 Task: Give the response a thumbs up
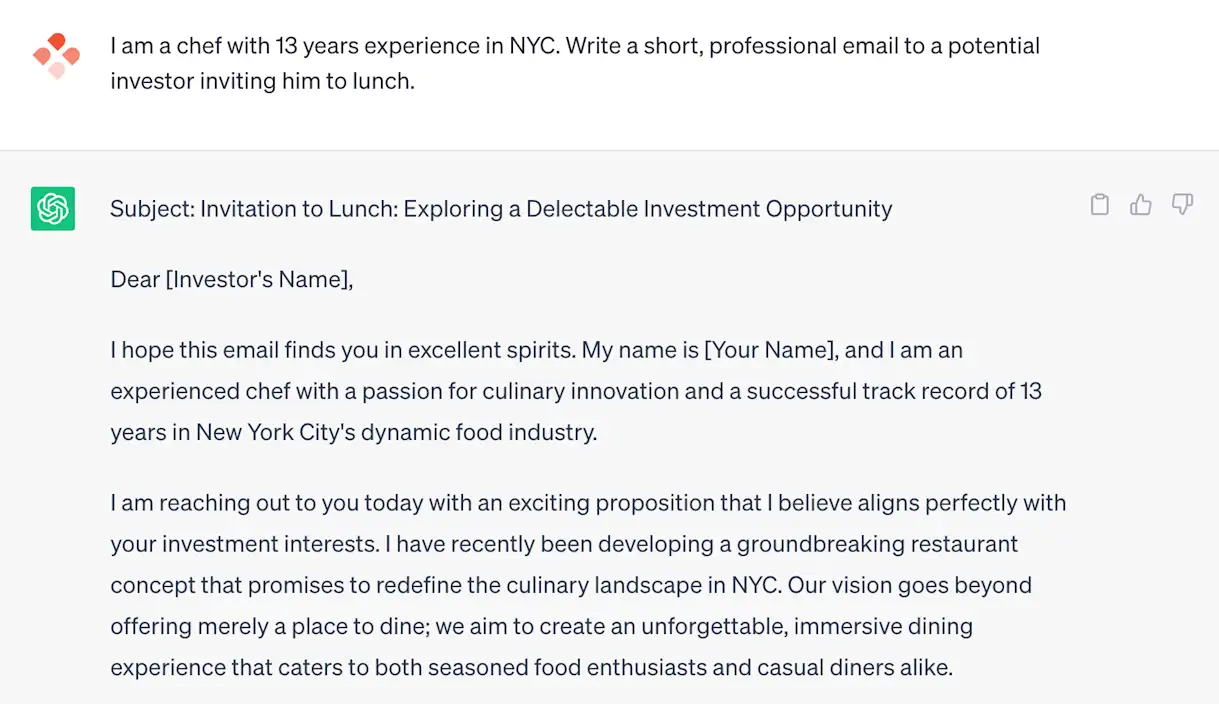[x=1141, y=205]
